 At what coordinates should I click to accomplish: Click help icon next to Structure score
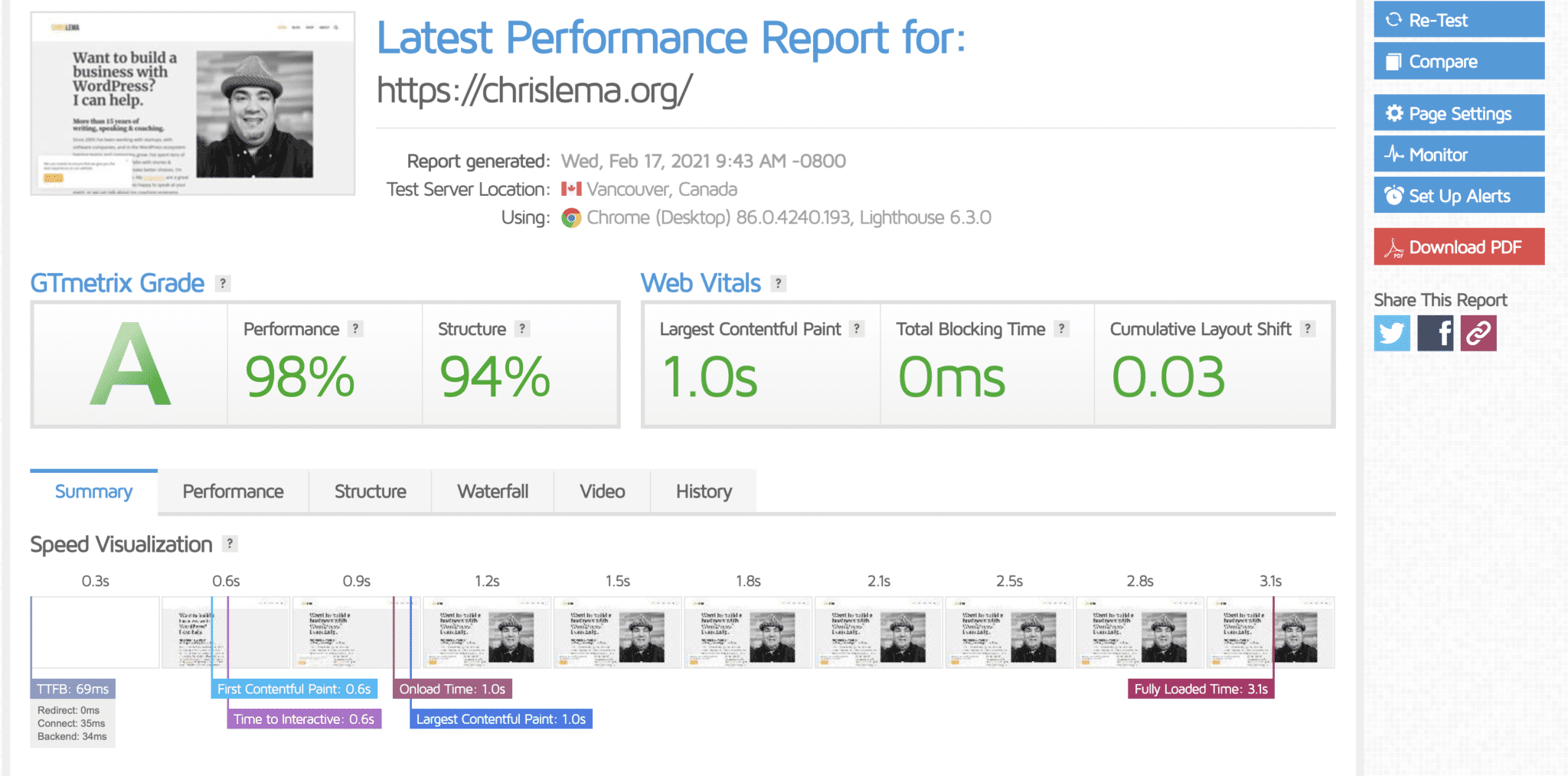pyautogui.click(x=522, y=329)
